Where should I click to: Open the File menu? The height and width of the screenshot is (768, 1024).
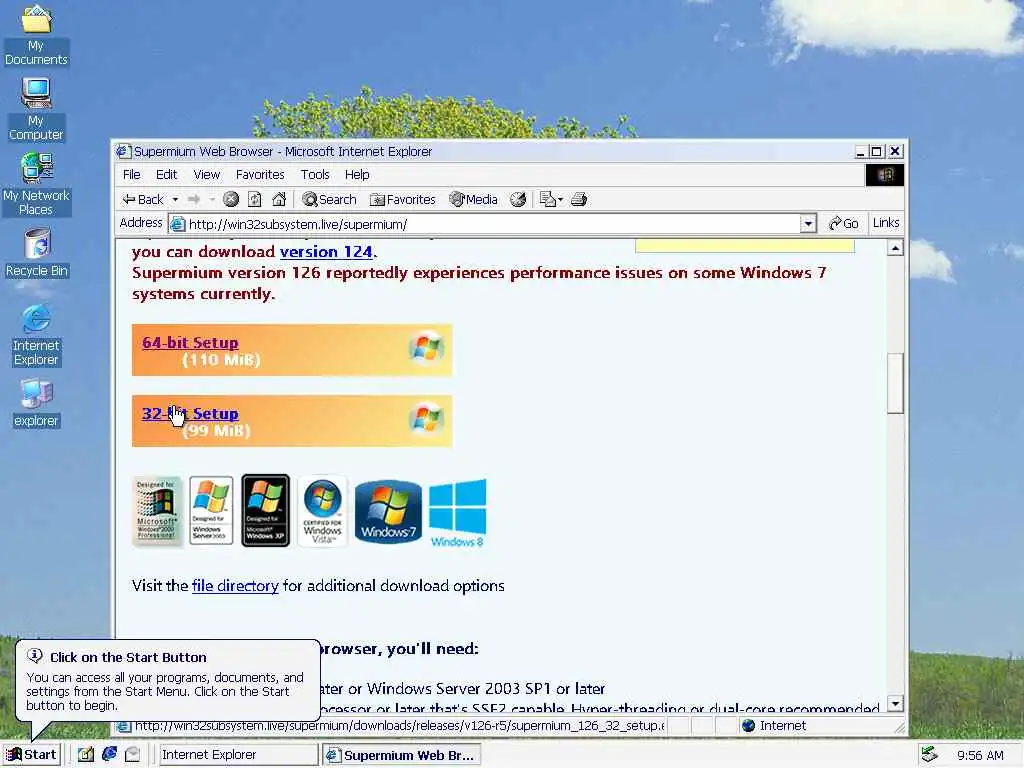tap(131, 174)
